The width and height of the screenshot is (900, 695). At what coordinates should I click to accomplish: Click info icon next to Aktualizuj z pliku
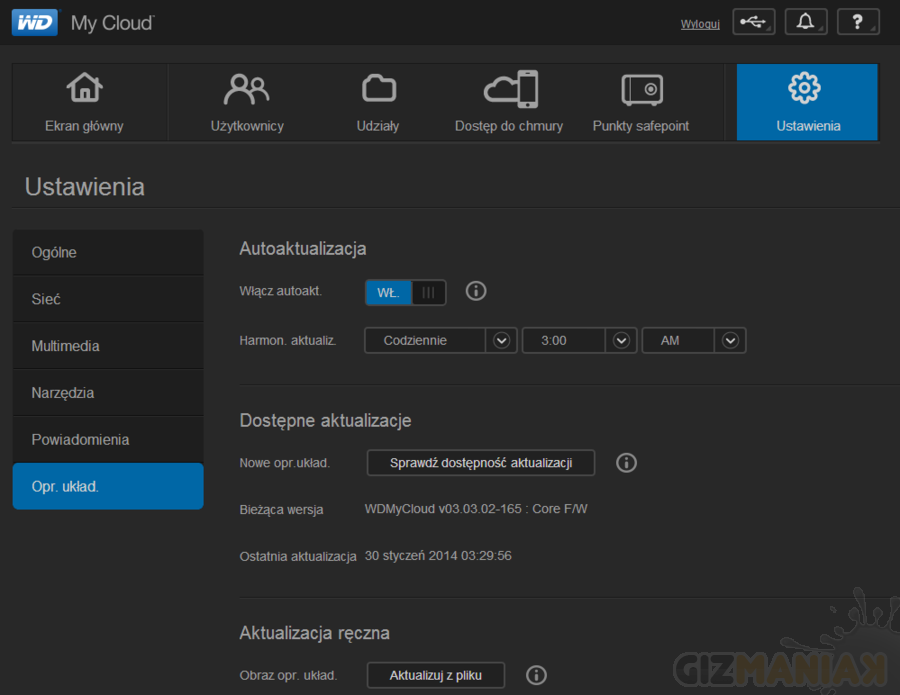click(536, 675)
